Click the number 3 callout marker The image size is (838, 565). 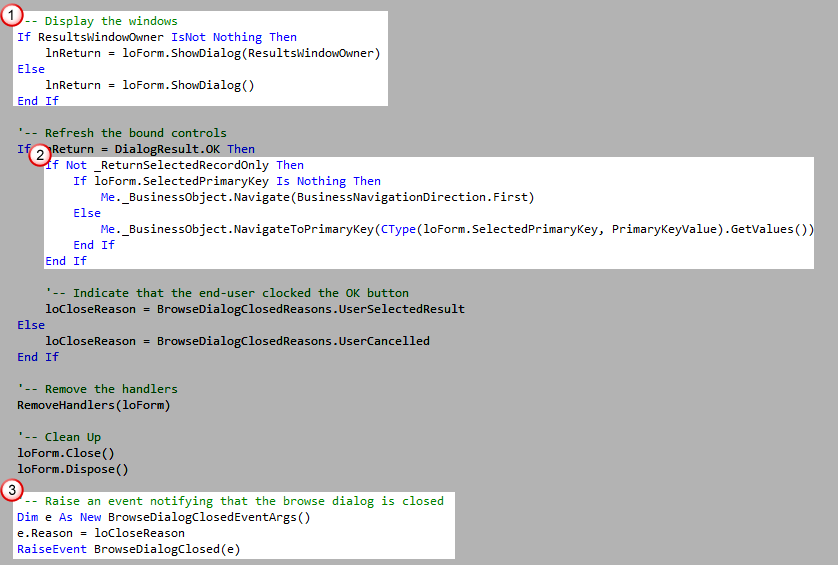(13, 491)
